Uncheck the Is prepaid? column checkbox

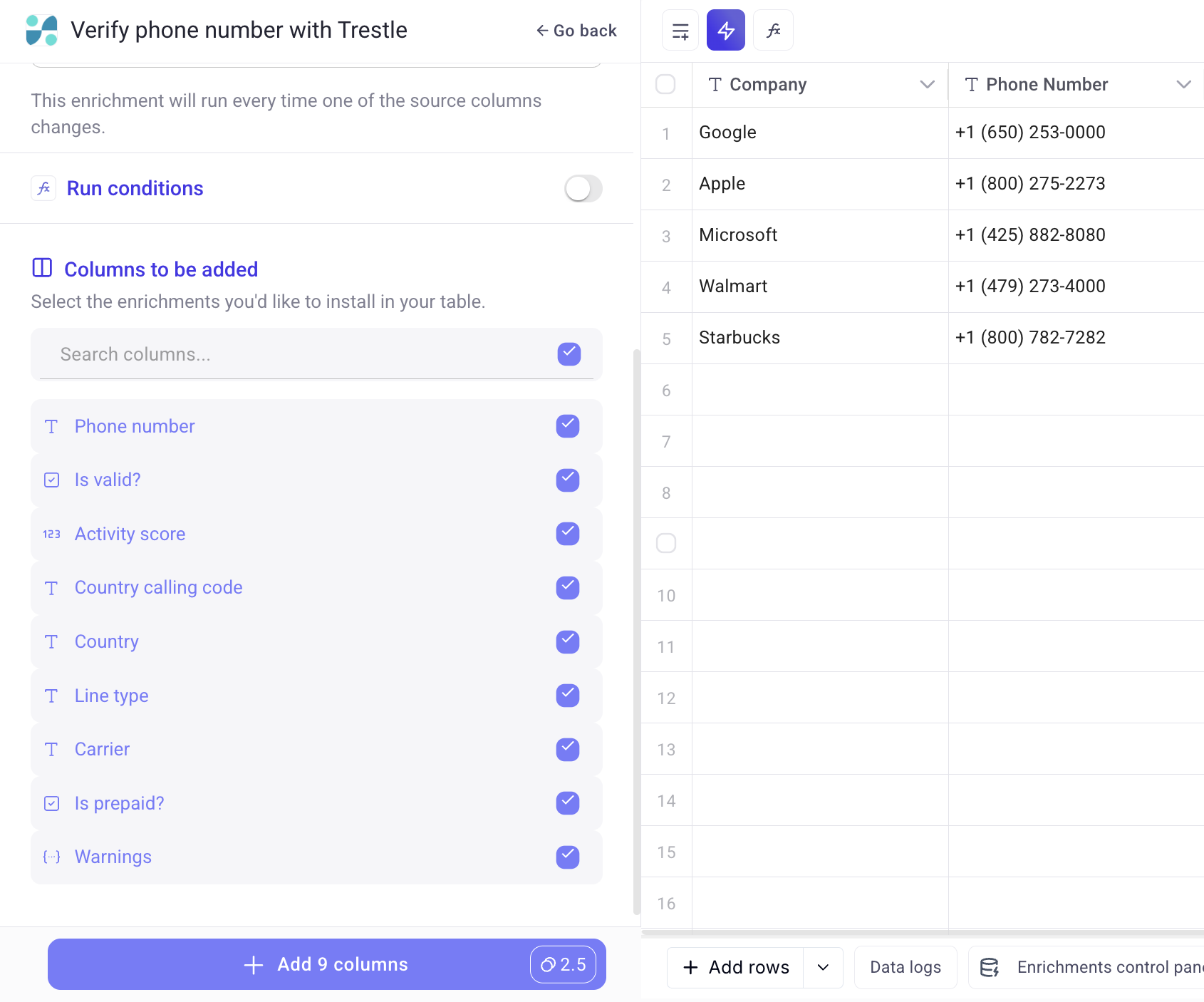(568, 803)
